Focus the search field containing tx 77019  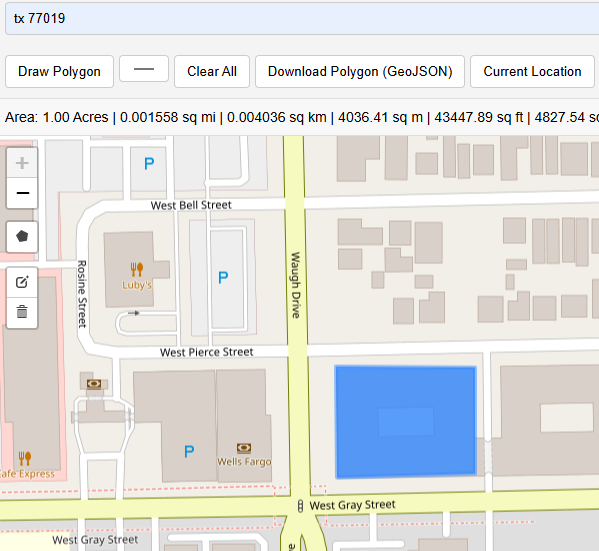click(x=302, y=18)
